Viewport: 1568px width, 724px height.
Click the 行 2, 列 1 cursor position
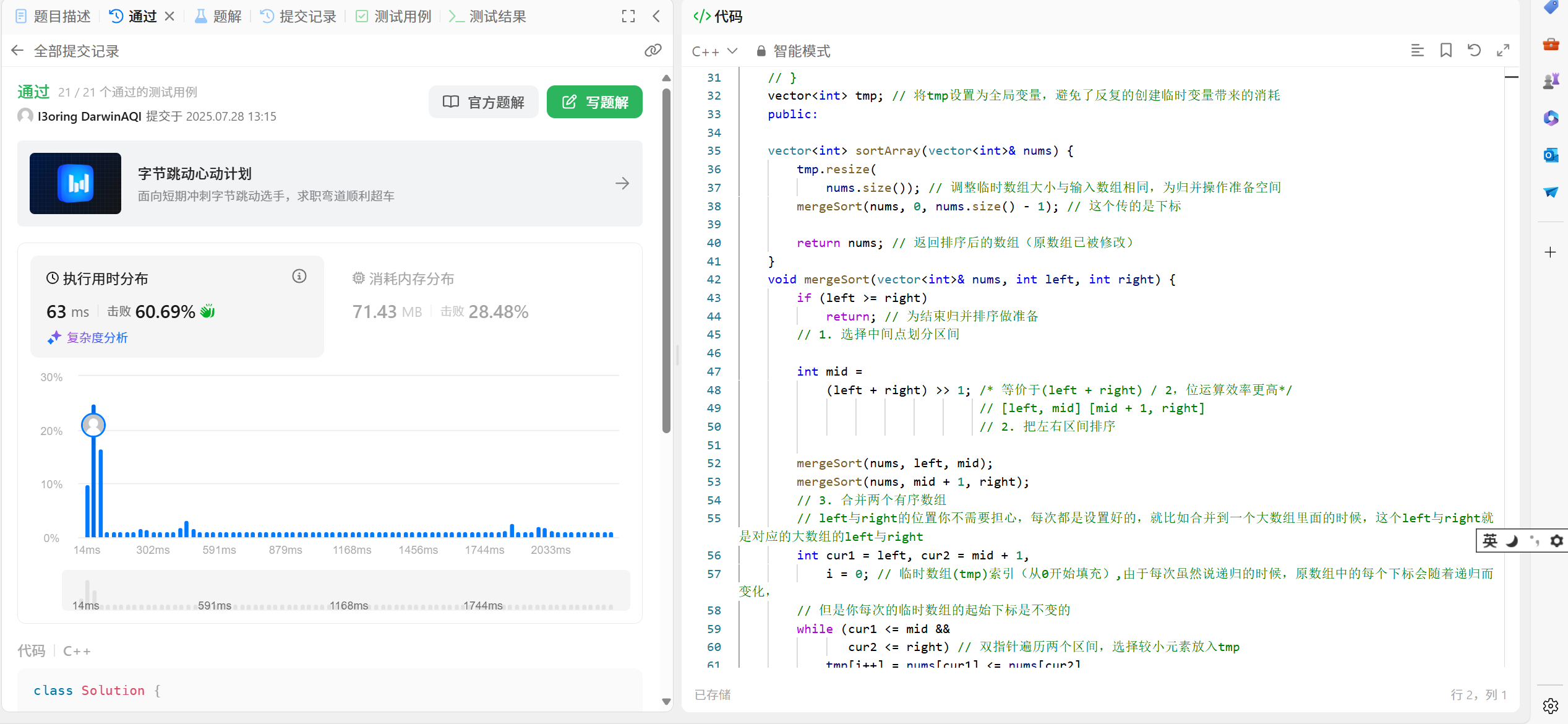tap(1478, 695)
